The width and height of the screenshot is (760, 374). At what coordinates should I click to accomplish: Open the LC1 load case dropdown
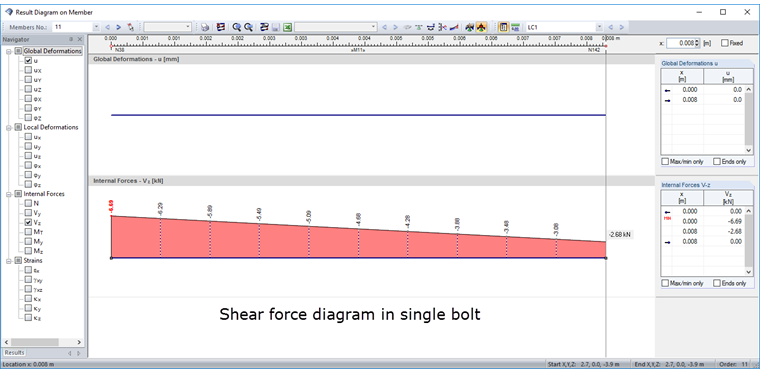600,27
